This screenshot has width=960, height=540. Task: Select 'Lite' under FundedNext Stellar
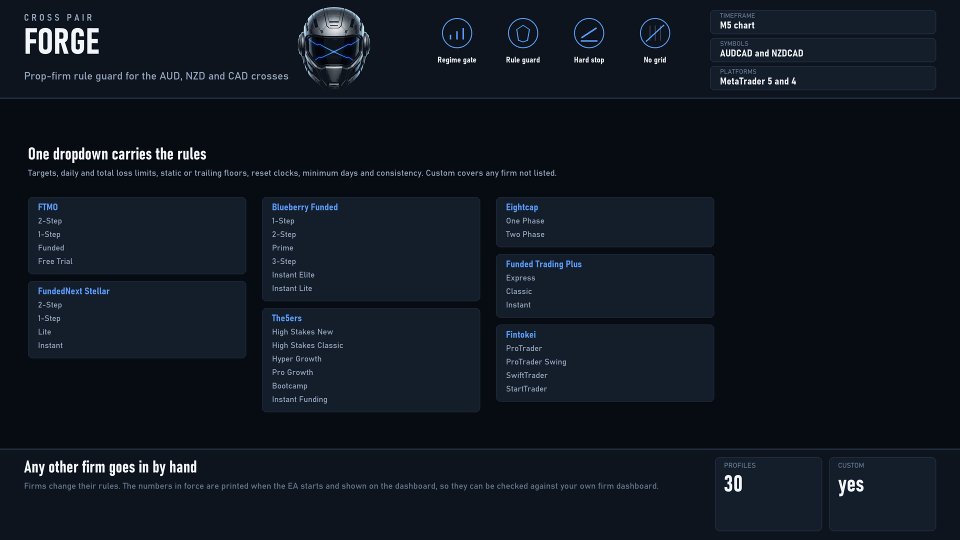(45, 332)
